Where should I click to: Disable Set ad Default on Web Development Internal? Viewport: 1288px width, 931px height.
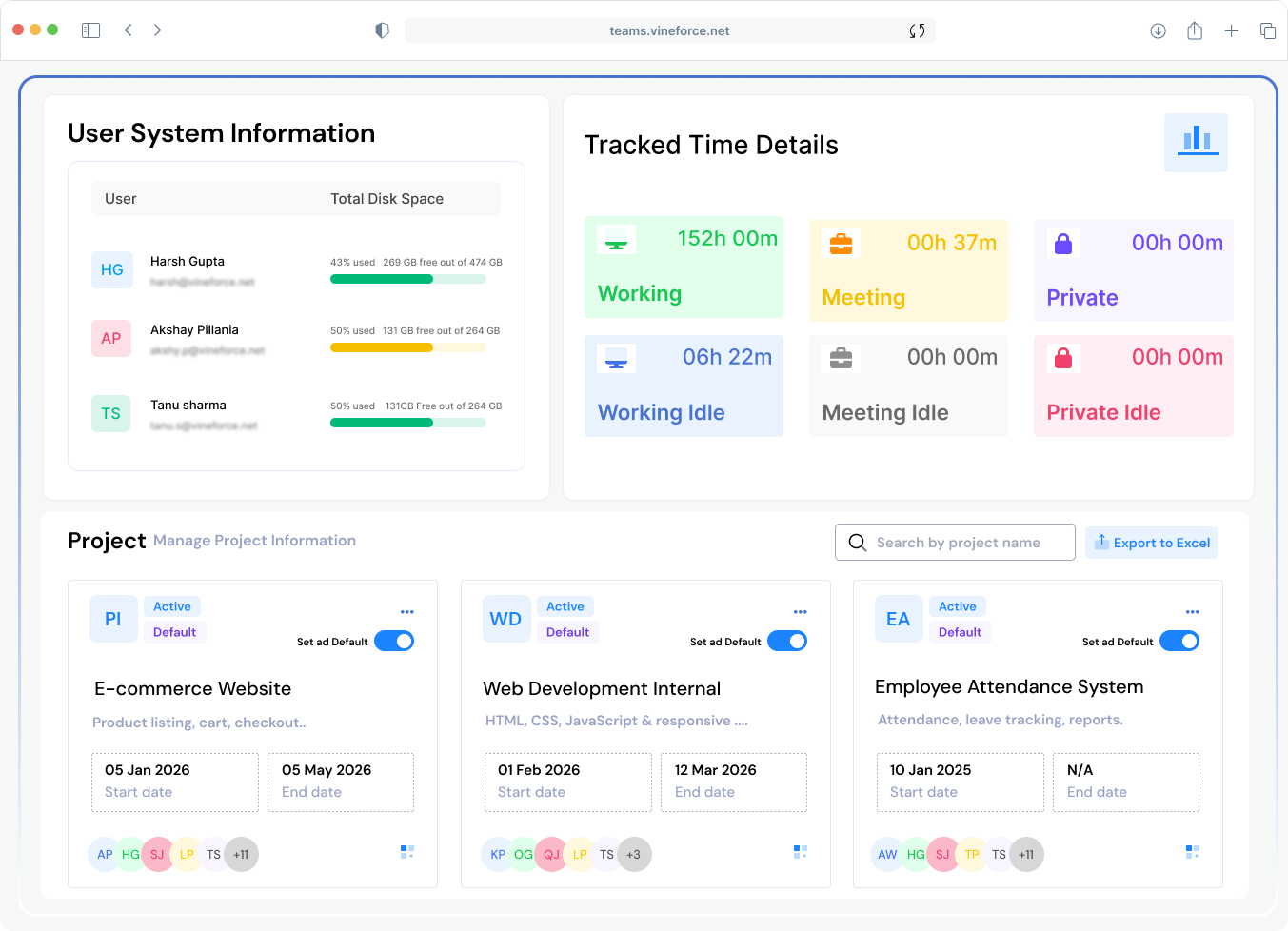pos(787,641)
